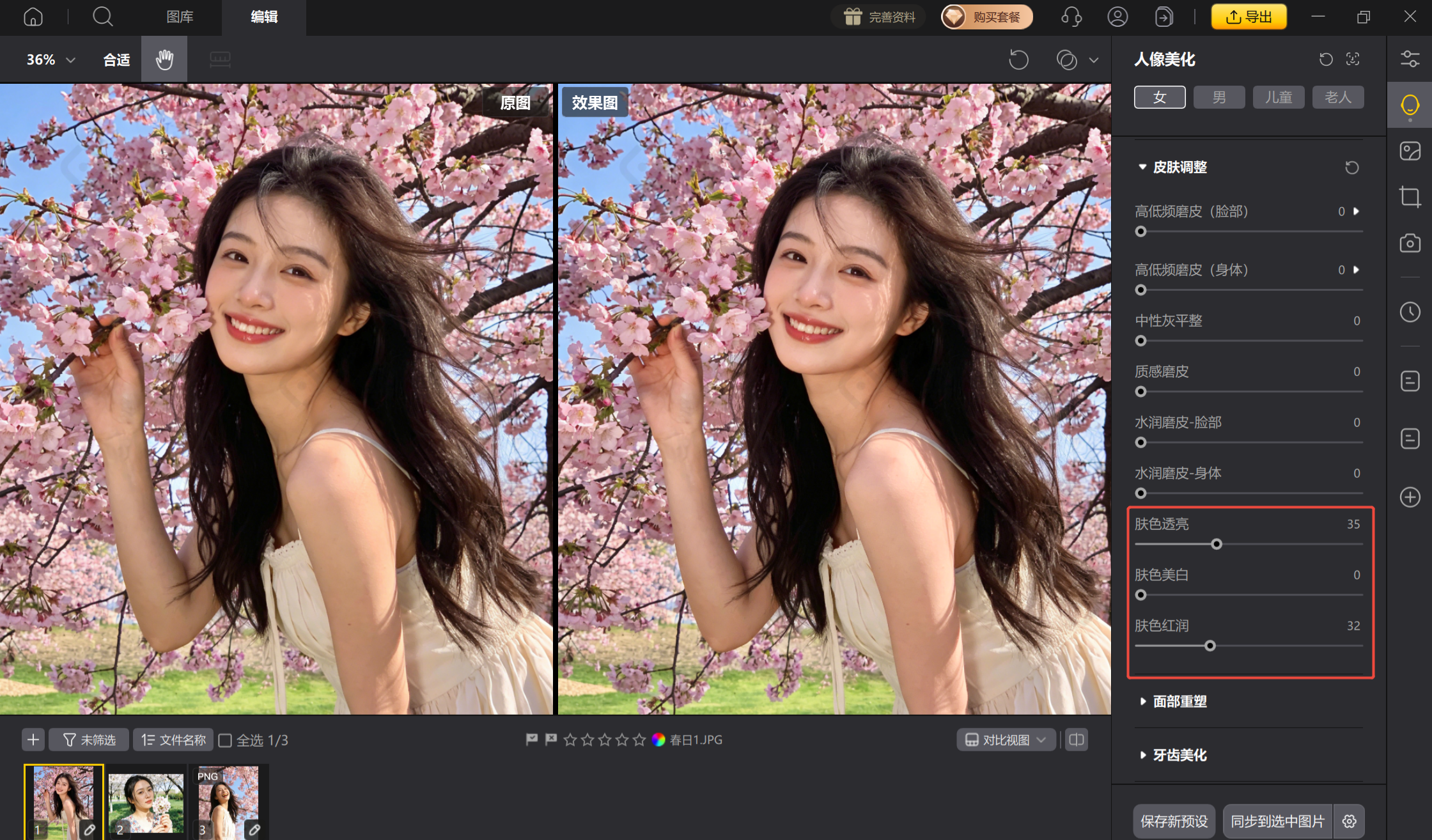Viewport: 1432px width, 840px height.
Task: Select the 儿童 portrait type
Action: point(1279,97)
